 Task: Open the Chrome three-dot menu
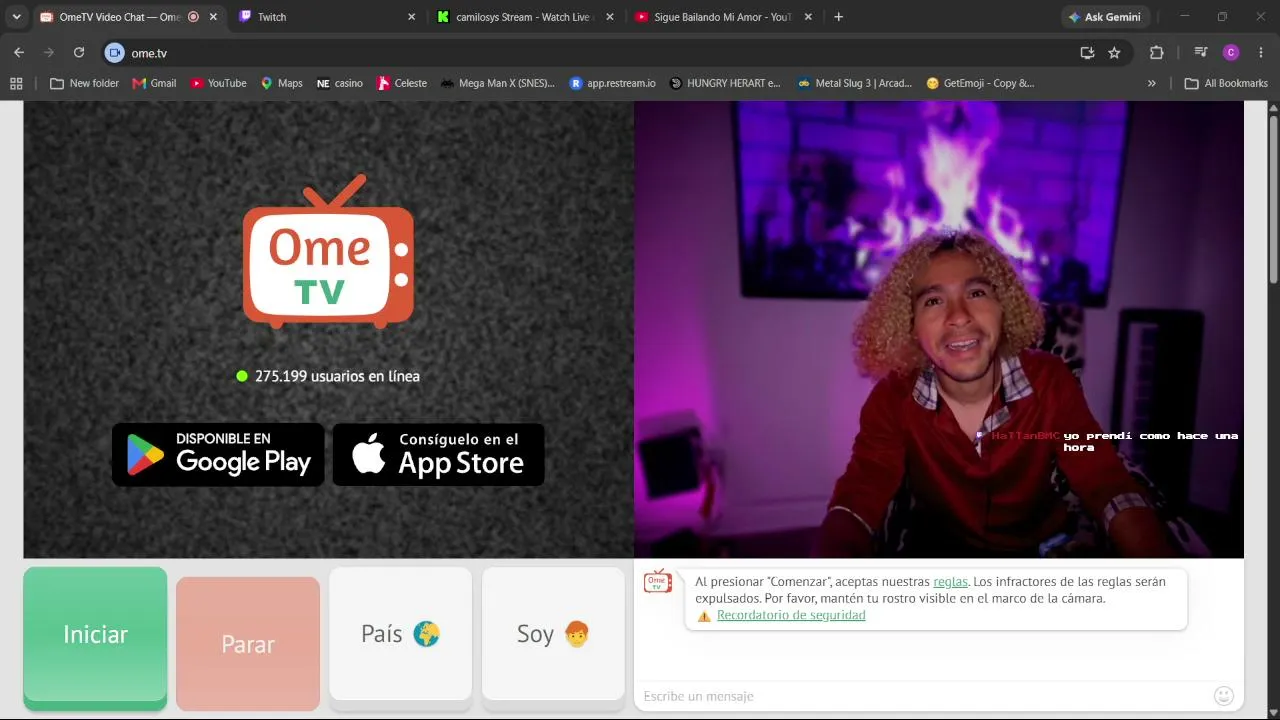click(x=1260, y=53)
